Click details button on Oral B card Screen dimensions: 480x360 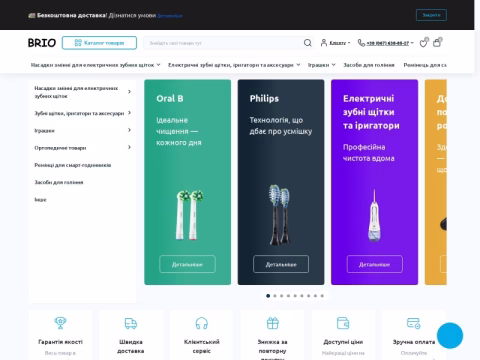click(x=187, y=264)
